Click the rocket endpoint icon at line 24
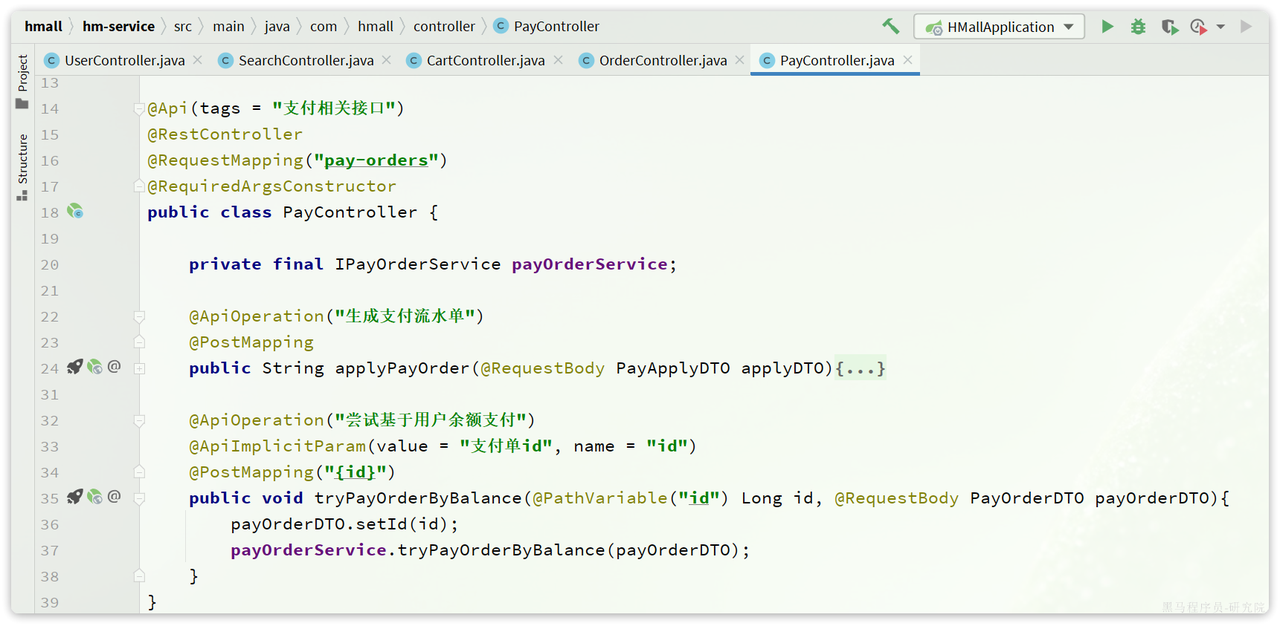Screen dimensions: 1280x626 click(x=75, y=367)
